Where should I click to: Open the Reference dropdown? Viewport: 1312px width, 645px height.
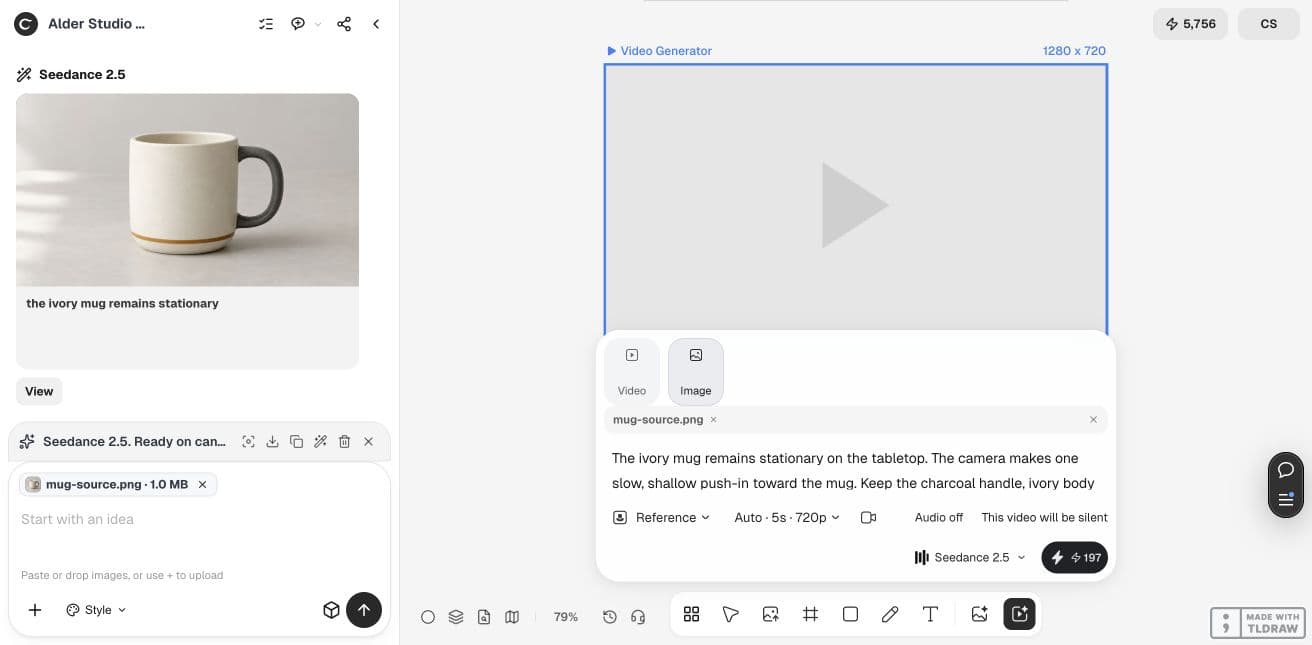661,517
